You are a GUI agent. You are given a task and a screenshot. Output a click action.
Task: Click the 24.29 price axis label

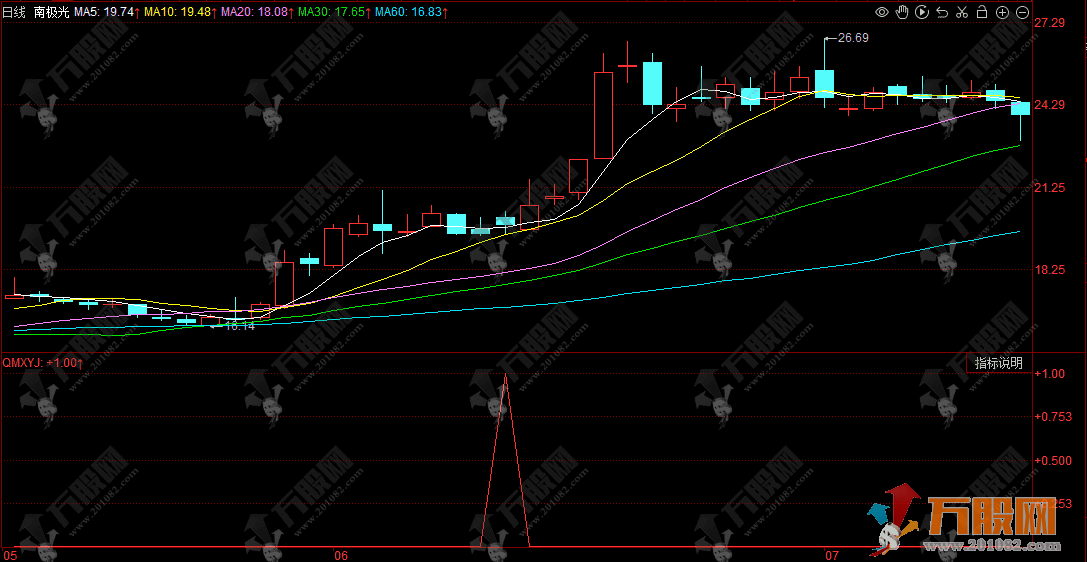(1050, 105)
